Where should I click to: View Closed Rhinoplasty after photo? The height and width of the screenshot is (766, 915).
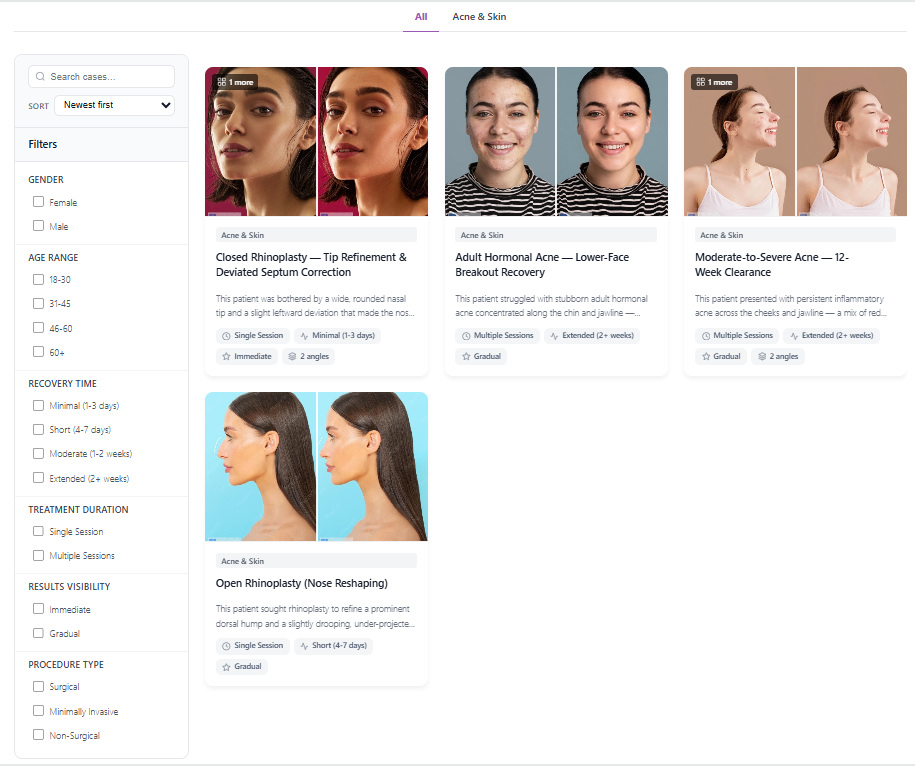[373, 141]
